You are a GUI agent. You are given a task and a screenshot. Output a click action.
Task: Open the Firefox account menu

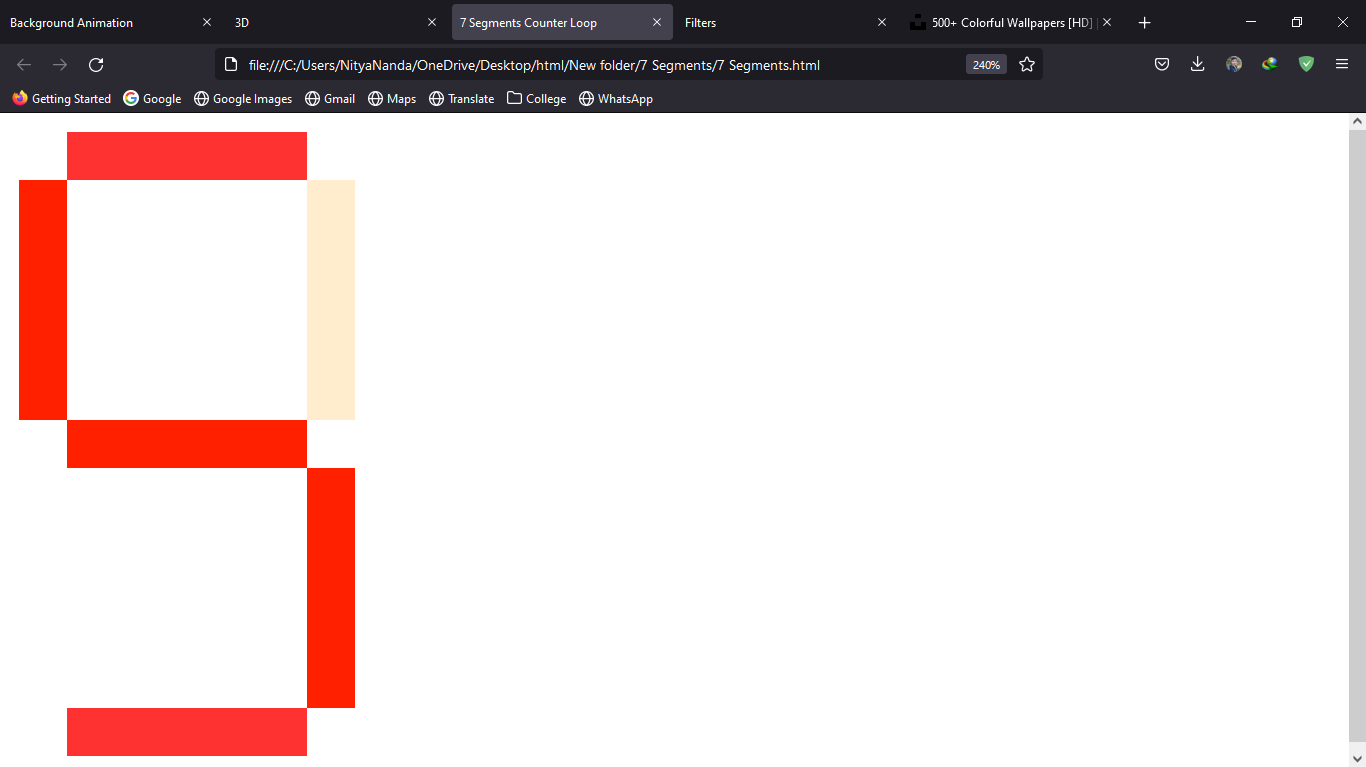coord(1233,64)
